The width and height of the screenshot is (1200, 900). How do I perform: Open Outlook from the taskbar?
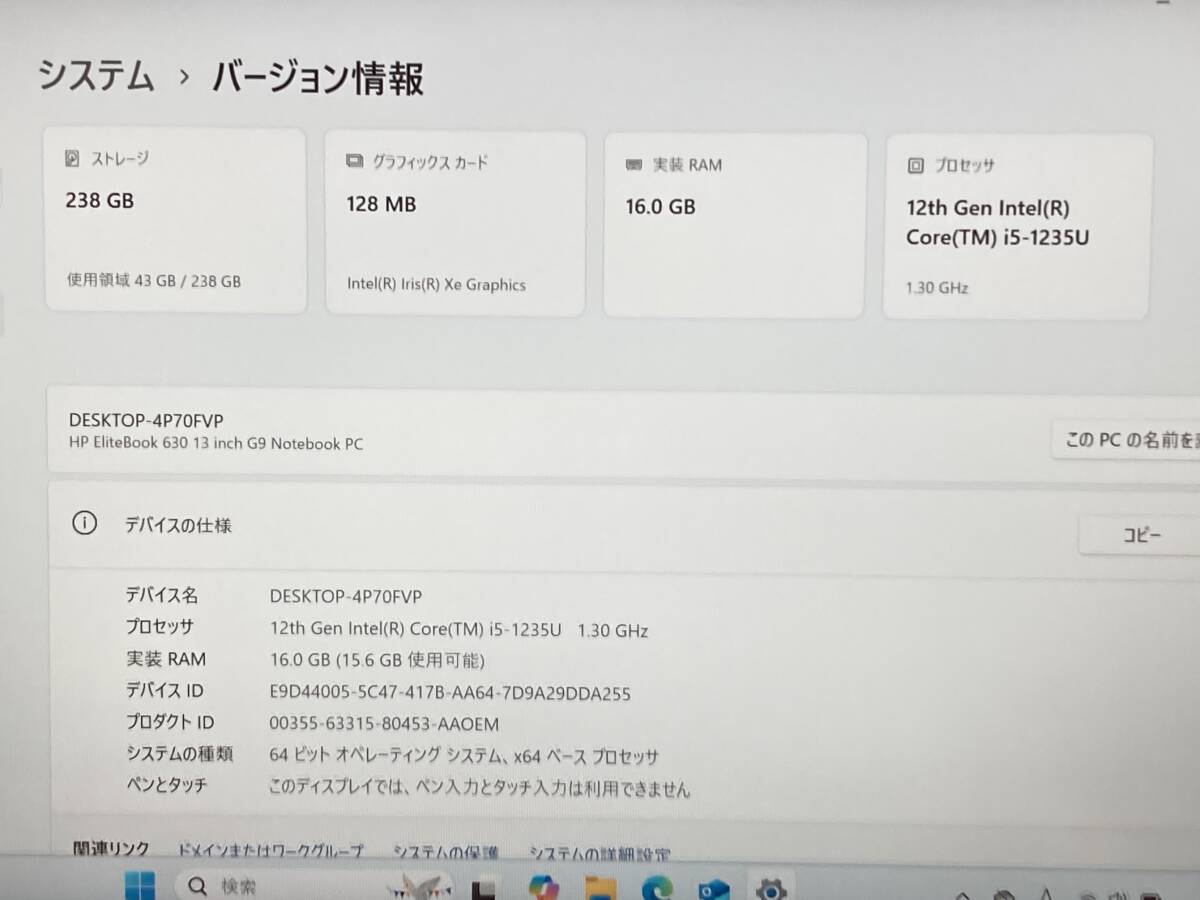[x=712, y=889]
